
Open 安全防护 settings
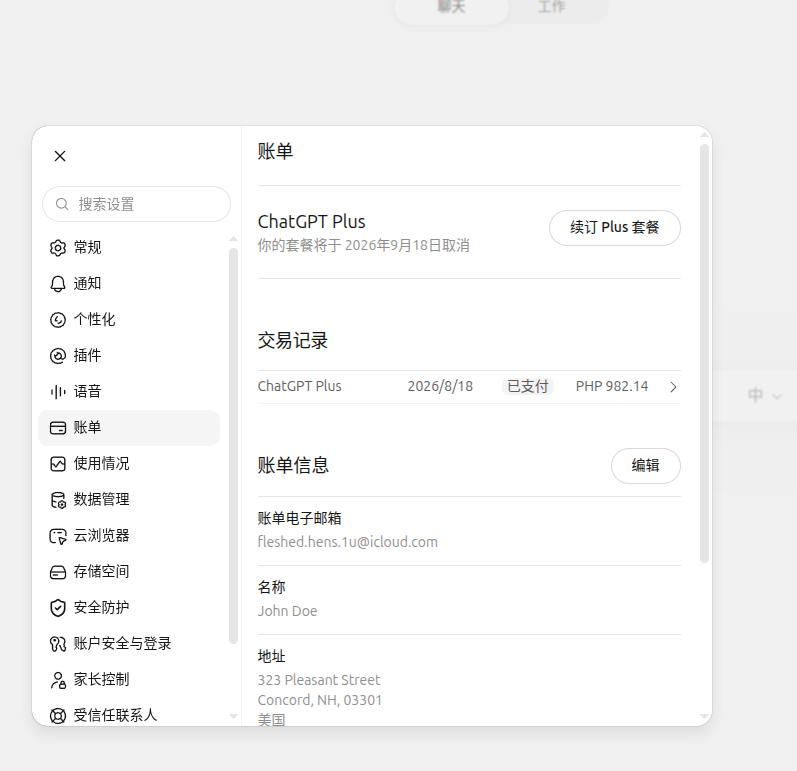click(129, 607)
